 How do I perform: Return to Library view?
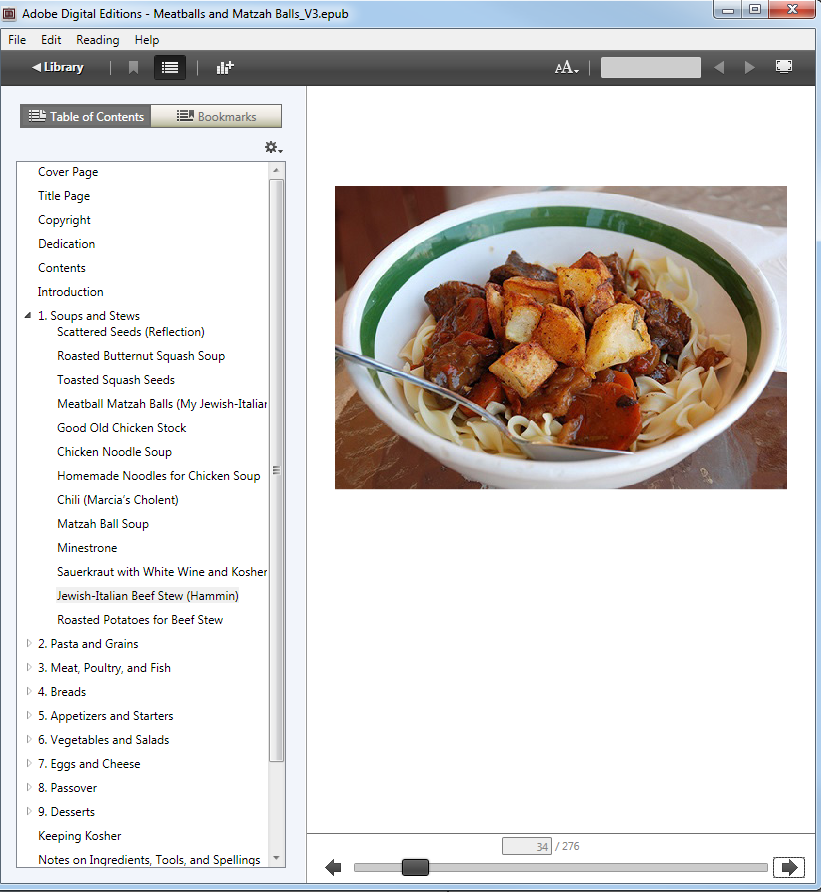(x=57, y=67)
